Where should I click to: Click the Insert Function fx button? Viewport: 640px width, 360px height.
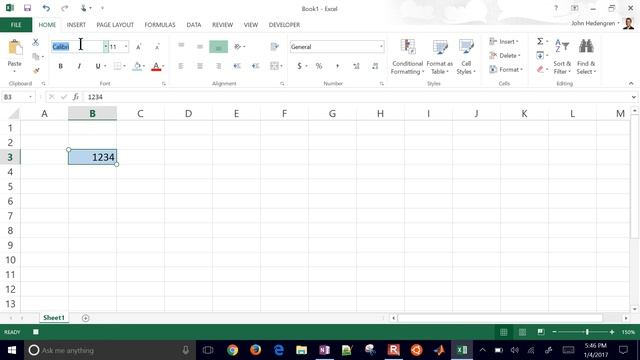coord(76,97)
